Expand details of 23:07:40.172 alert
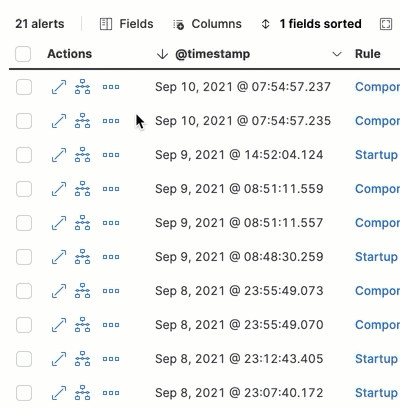 [x=59, y=393]
